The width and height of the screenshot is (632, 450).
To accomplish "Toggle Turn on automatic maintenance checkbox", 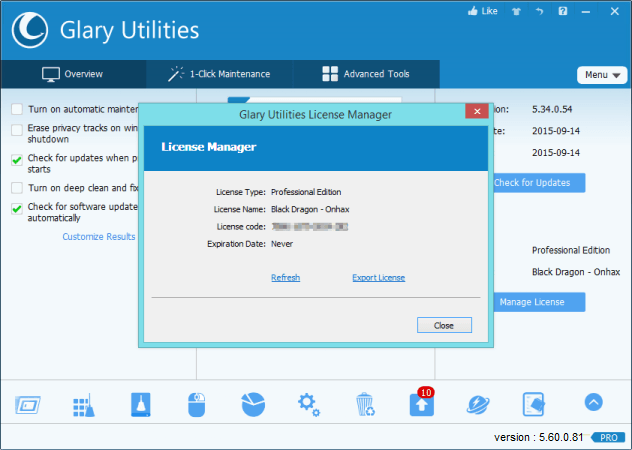I will point(17,109).
